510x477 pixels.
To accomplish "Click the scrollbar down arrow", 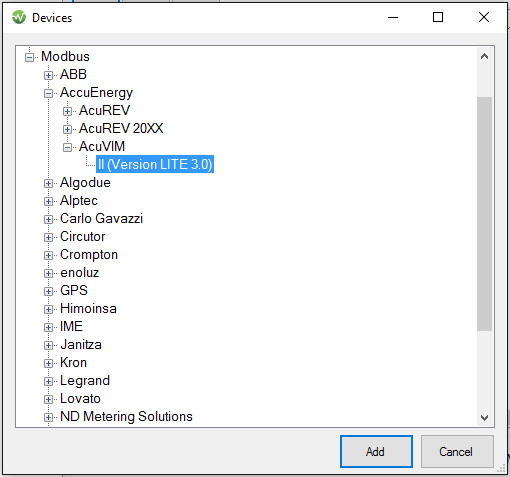I will click(x=484, y=417).
